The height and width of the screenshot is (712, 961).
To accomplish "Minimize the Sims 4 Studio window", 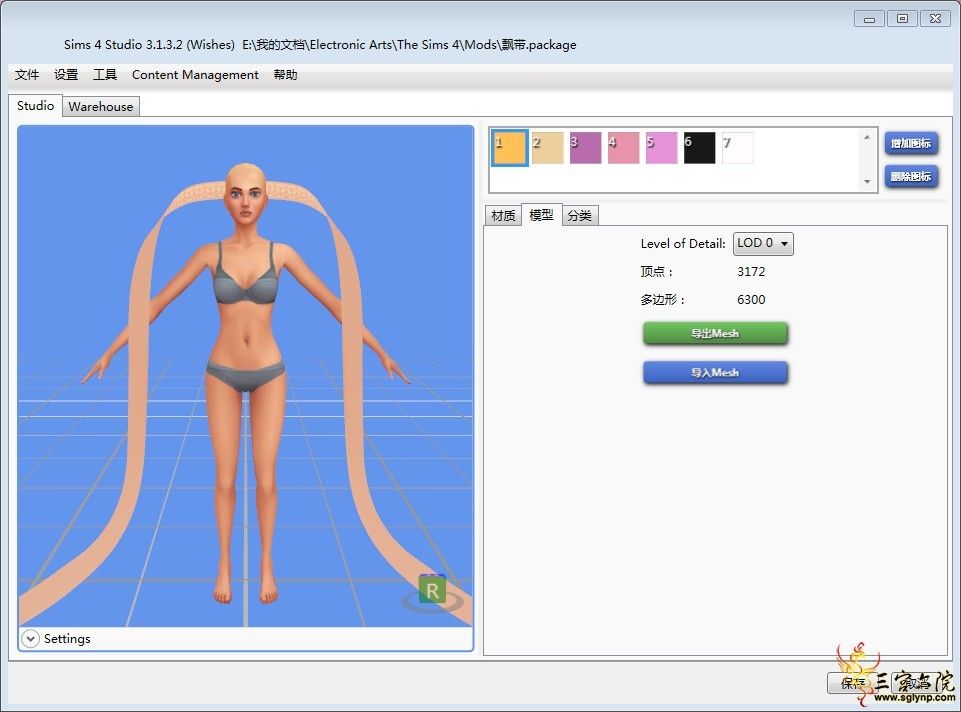I will click(x=869, y=19).
